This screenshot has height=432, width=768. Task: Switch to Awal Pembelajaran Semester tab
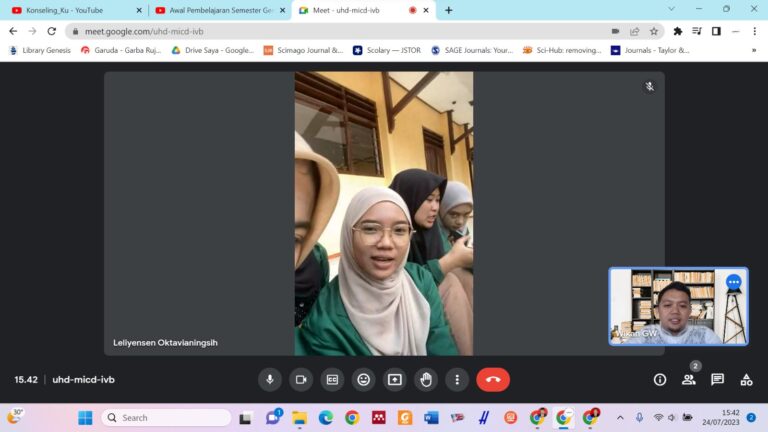pos(215,10)
